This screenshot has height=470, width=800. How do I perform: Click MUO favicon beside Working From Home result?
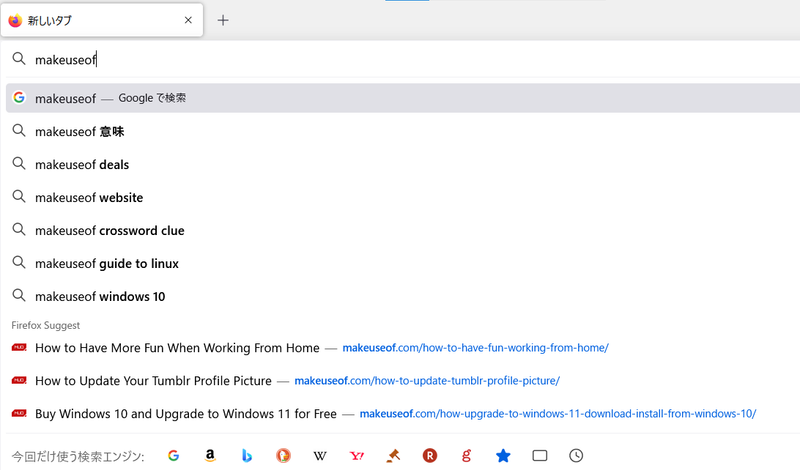(x=19, y=348)
